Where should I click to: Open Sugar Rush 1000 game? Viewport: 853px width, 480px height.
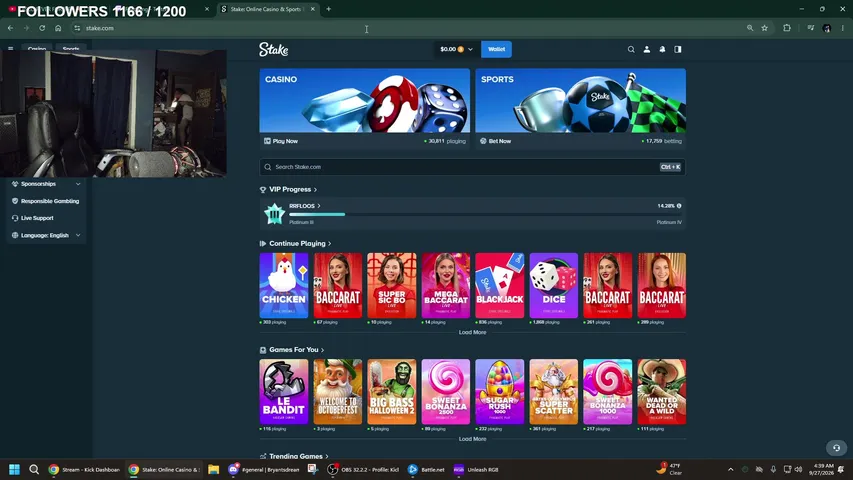(499, 392)
